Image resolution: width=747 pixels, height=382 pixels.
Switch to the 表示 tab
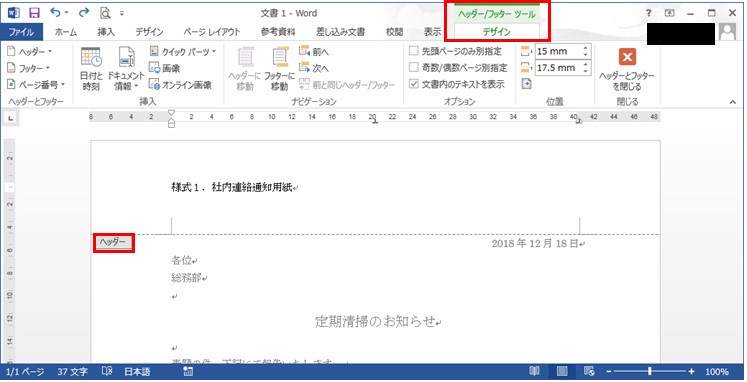point(432,32)
